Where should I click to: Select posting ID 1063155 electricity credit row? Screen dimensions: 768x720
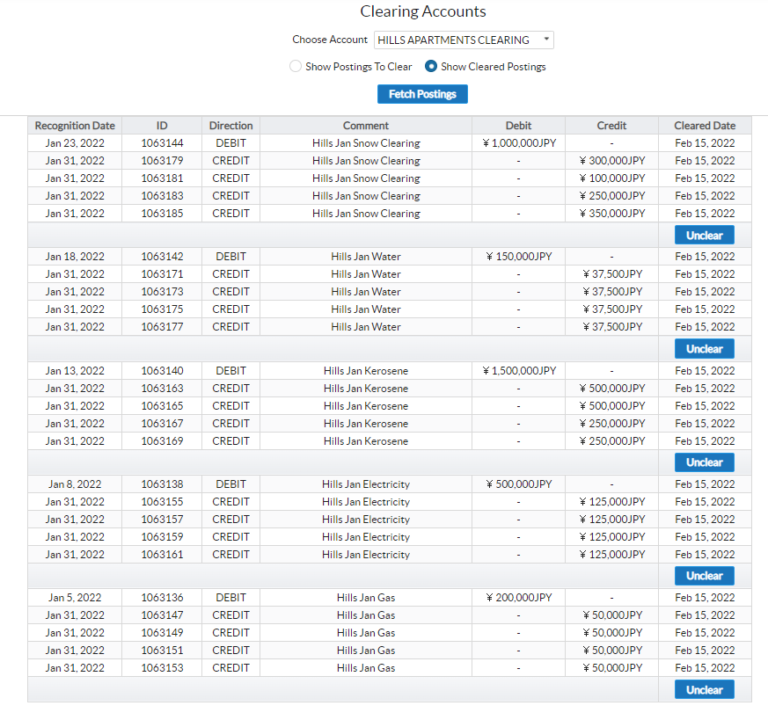(x=162, y=502)
